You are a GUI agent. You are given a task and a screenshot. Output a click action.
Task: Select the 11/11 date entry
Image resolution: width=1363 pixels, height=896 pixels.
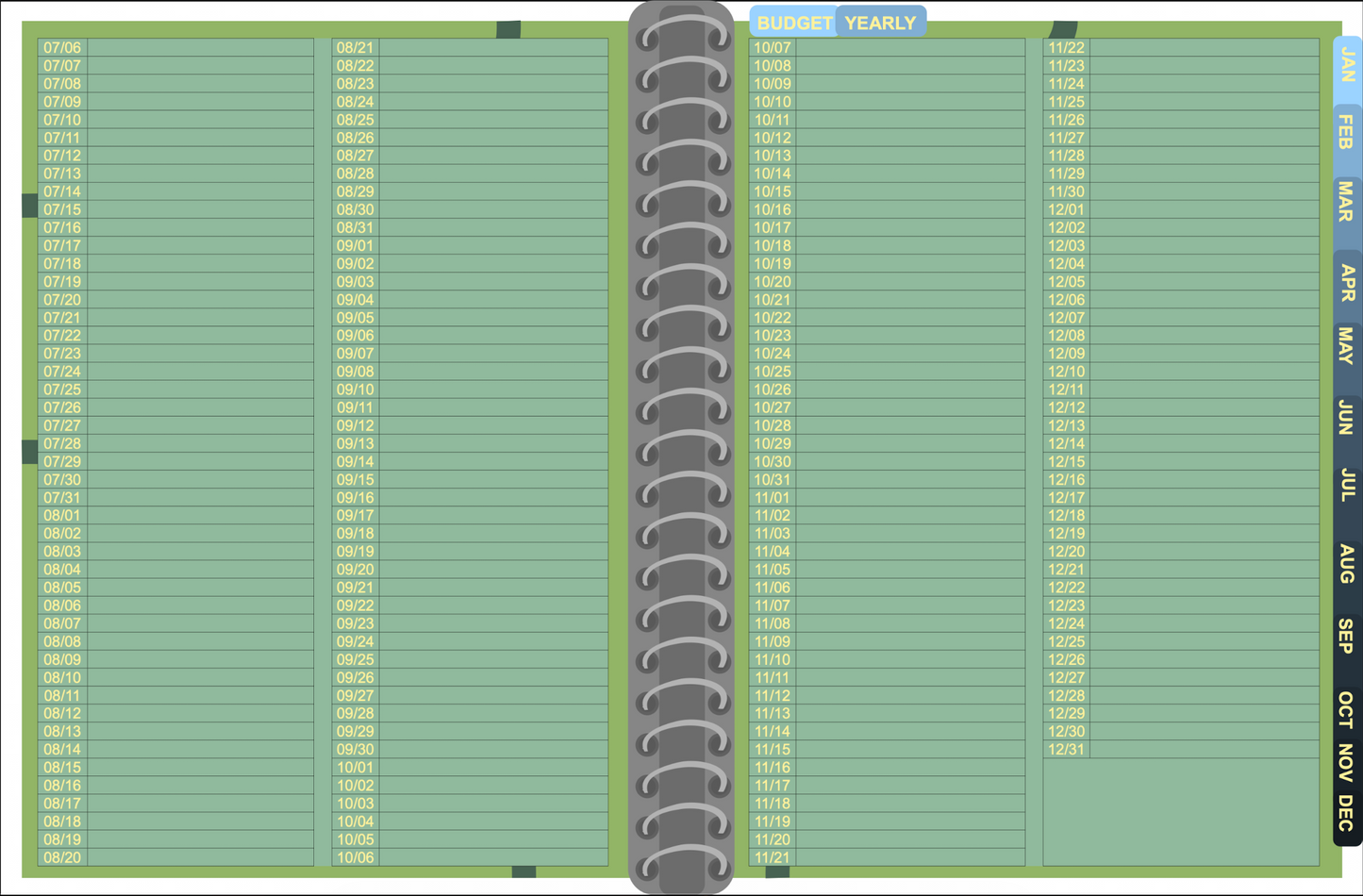pyautogui.click(x=773, y=677)
